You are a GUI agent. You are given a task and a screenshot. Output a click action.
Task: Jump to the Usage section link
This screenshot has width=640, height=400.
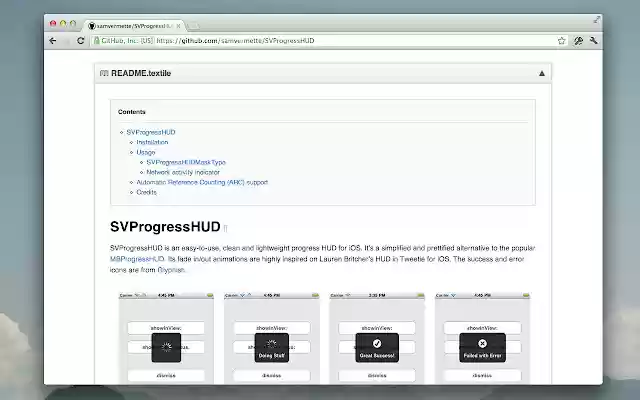point(146,152)
